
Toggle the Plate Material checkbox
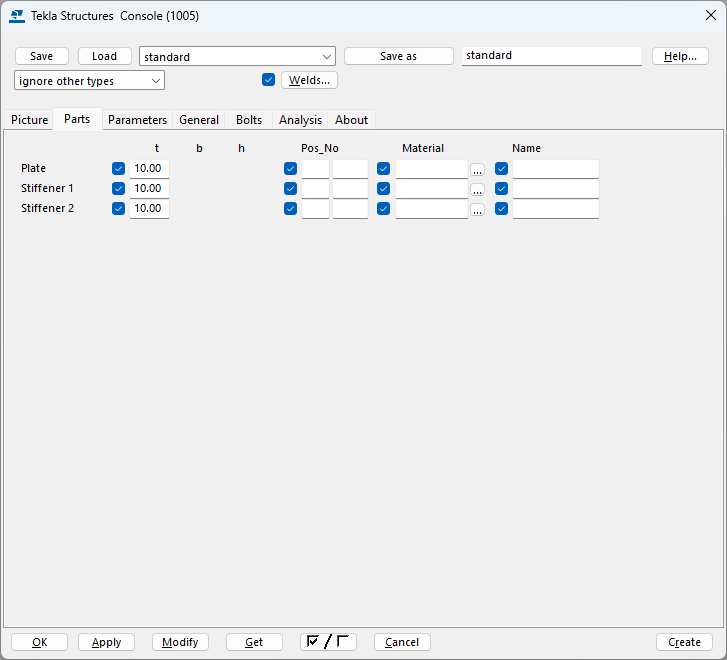pyautogui.click(x=383, y=168)
